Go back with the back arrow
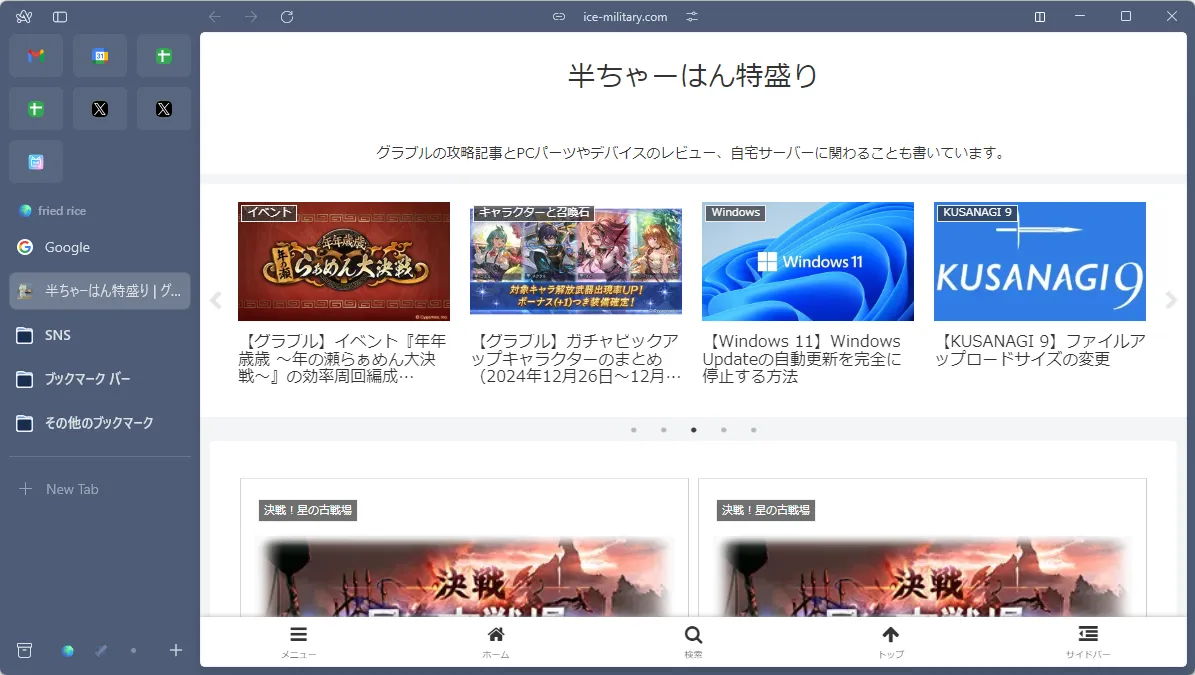The width and height of the screenshot is (1195, 675). click(215, 17)
